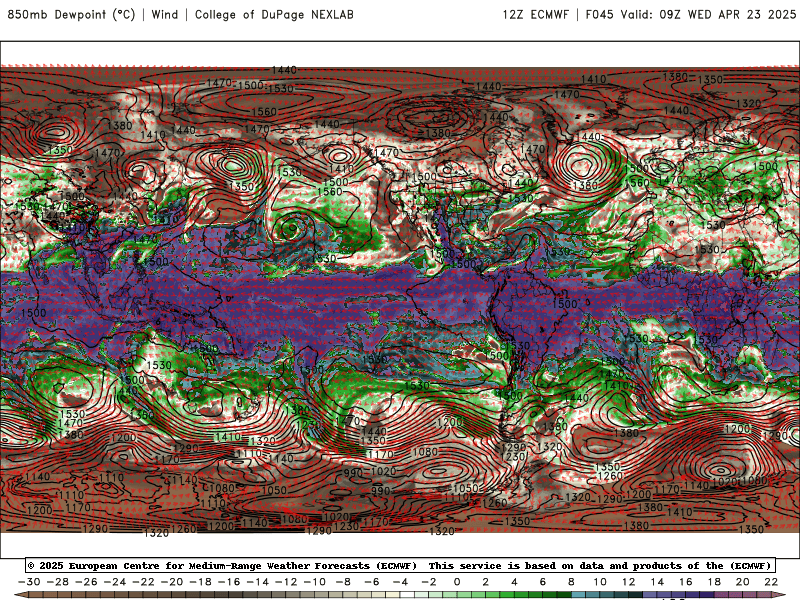Click the -8 color scale label

[343, 582]
